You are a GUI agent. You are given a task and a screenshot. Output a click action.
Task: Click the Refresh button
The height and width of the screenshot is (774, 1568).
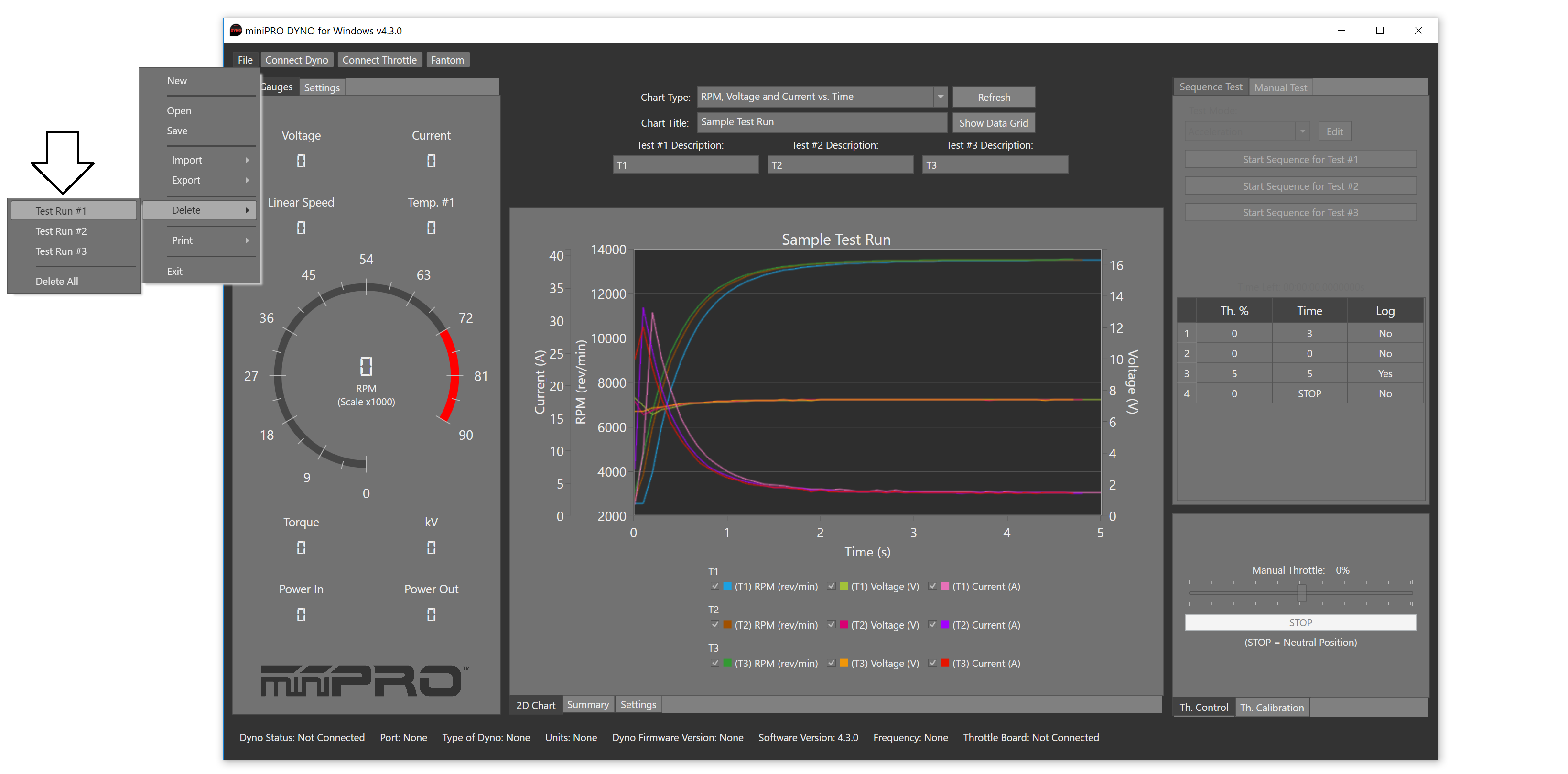tap(994, 97)
